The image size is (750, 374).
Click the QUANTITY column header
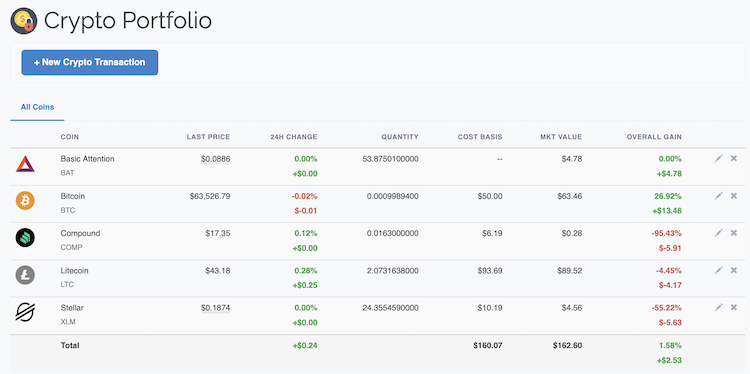tap(400, 137)
